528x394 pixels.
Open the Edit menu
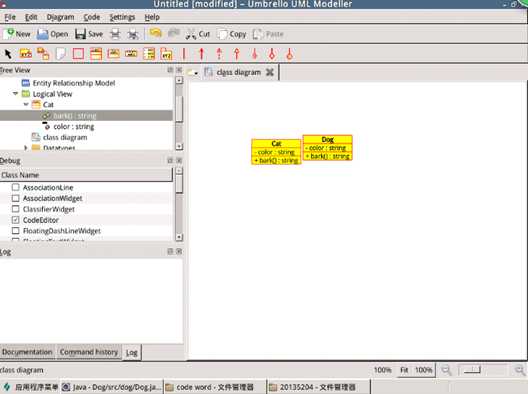[31, 17]
